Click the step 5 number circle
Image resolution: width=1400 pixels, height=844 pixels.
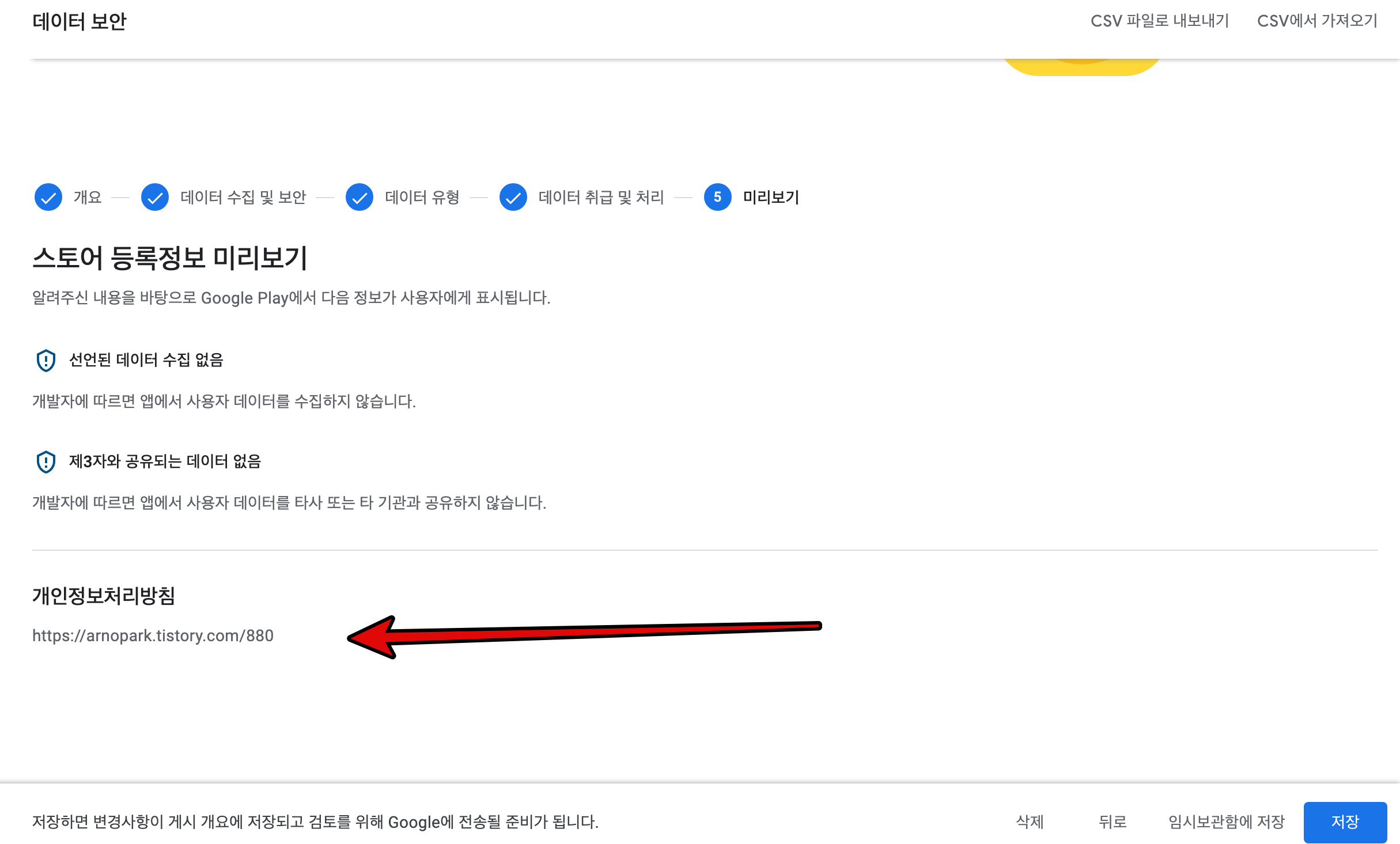point(717,198)
